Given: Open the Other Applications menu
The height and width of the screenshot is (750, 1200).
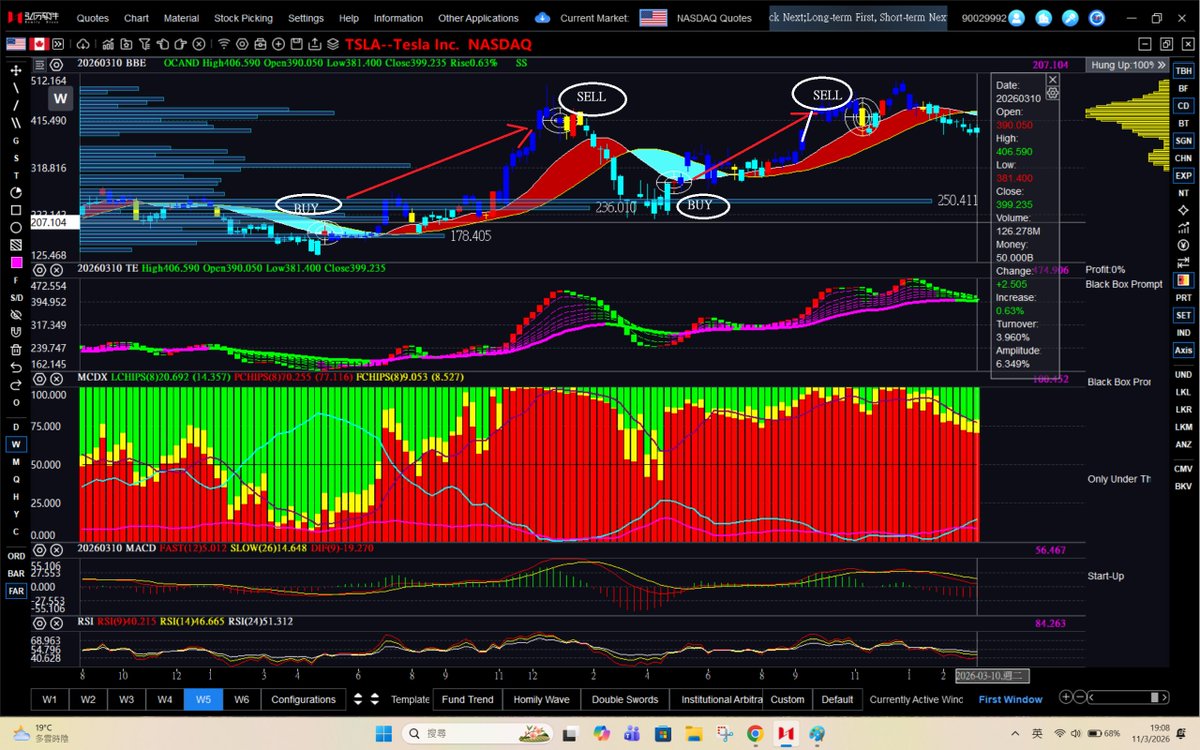Looking at the screenshot, I should 478,18.
